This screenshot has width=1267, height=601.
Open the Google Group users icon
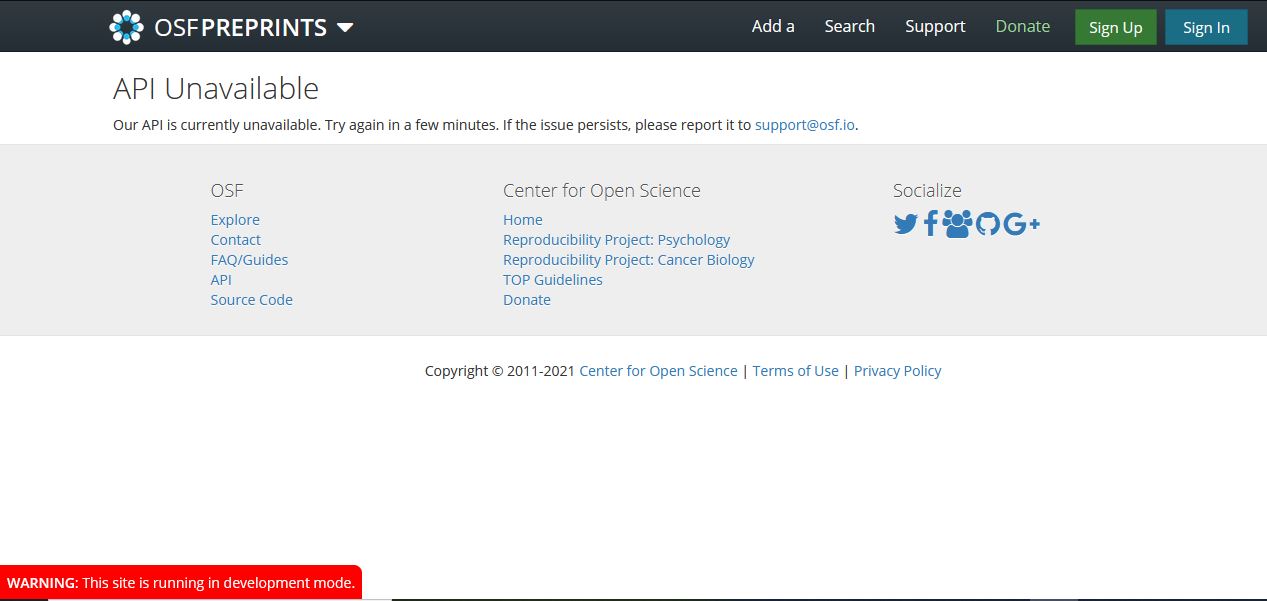point(957,224)
